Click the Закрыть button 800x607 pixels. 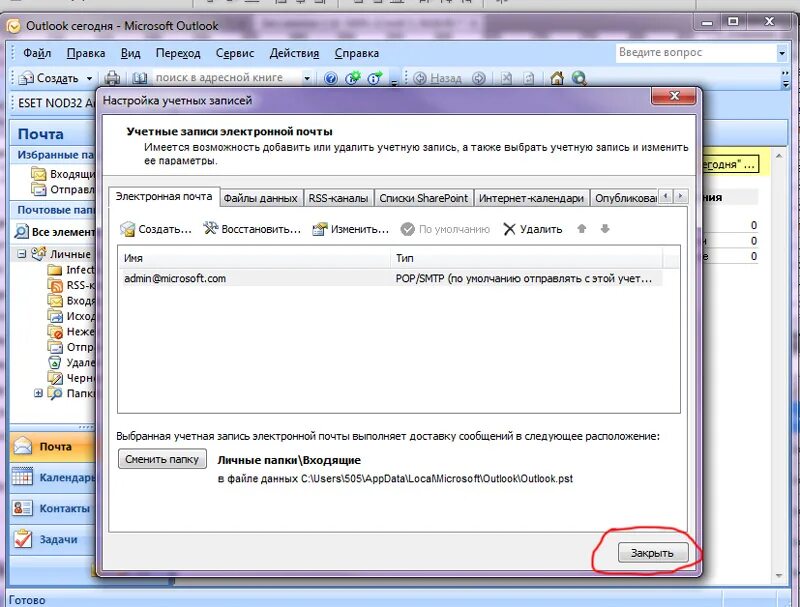(x=653, y=553)
